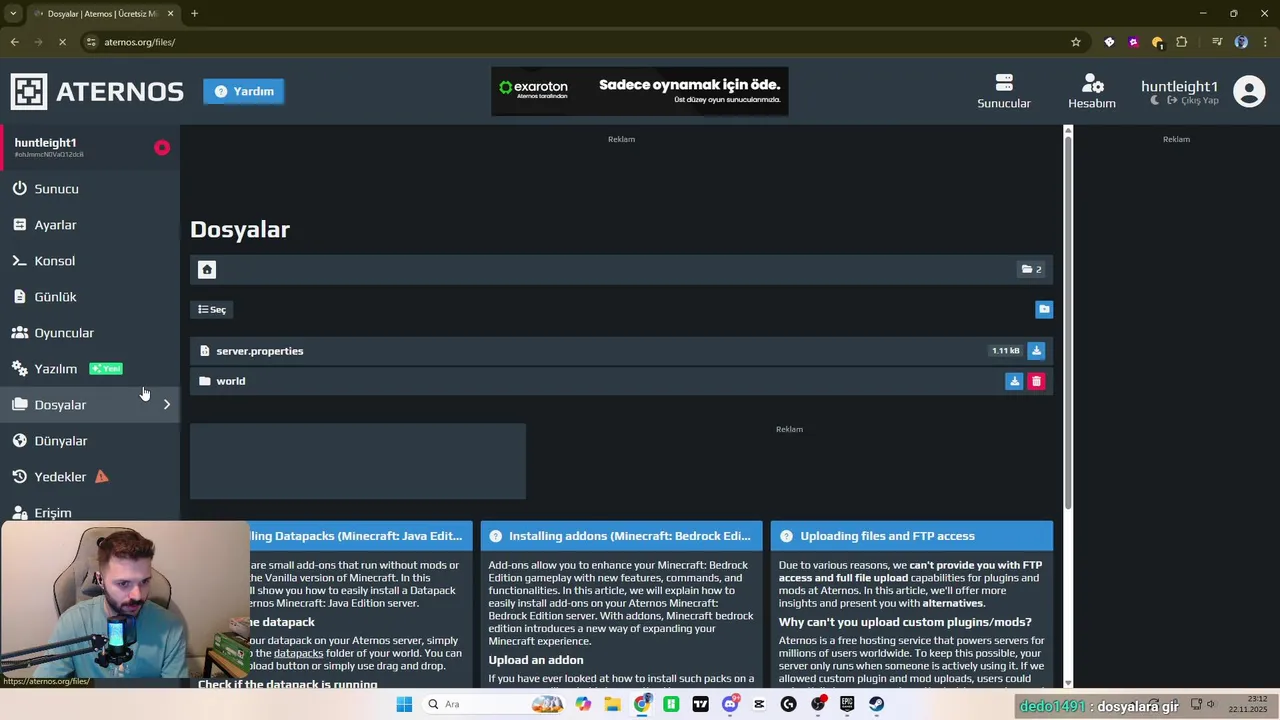1280x720 pixels.
Task: Close the Dosyalar Aternos tab
Action: tap(171, 14)
